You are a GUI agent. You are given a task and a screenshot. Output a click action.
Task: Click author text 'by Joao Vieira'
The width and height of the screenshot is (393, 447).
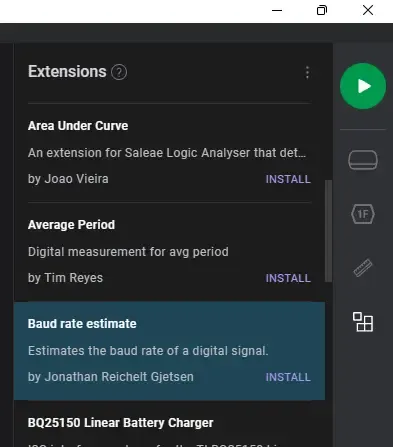coord(68,179)
